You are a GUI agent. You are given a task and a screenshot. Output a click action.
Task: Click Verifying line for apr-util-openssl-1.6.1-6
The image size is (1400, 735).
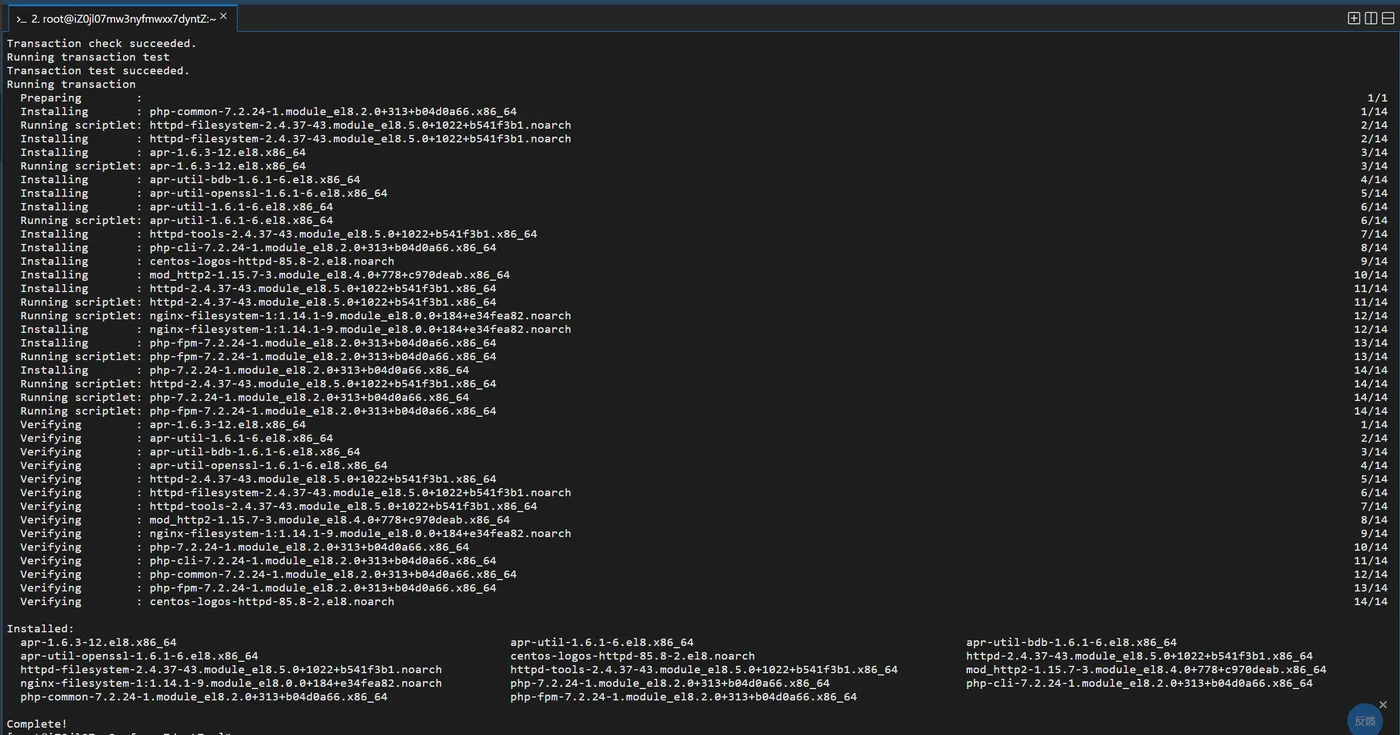[204, 465]
